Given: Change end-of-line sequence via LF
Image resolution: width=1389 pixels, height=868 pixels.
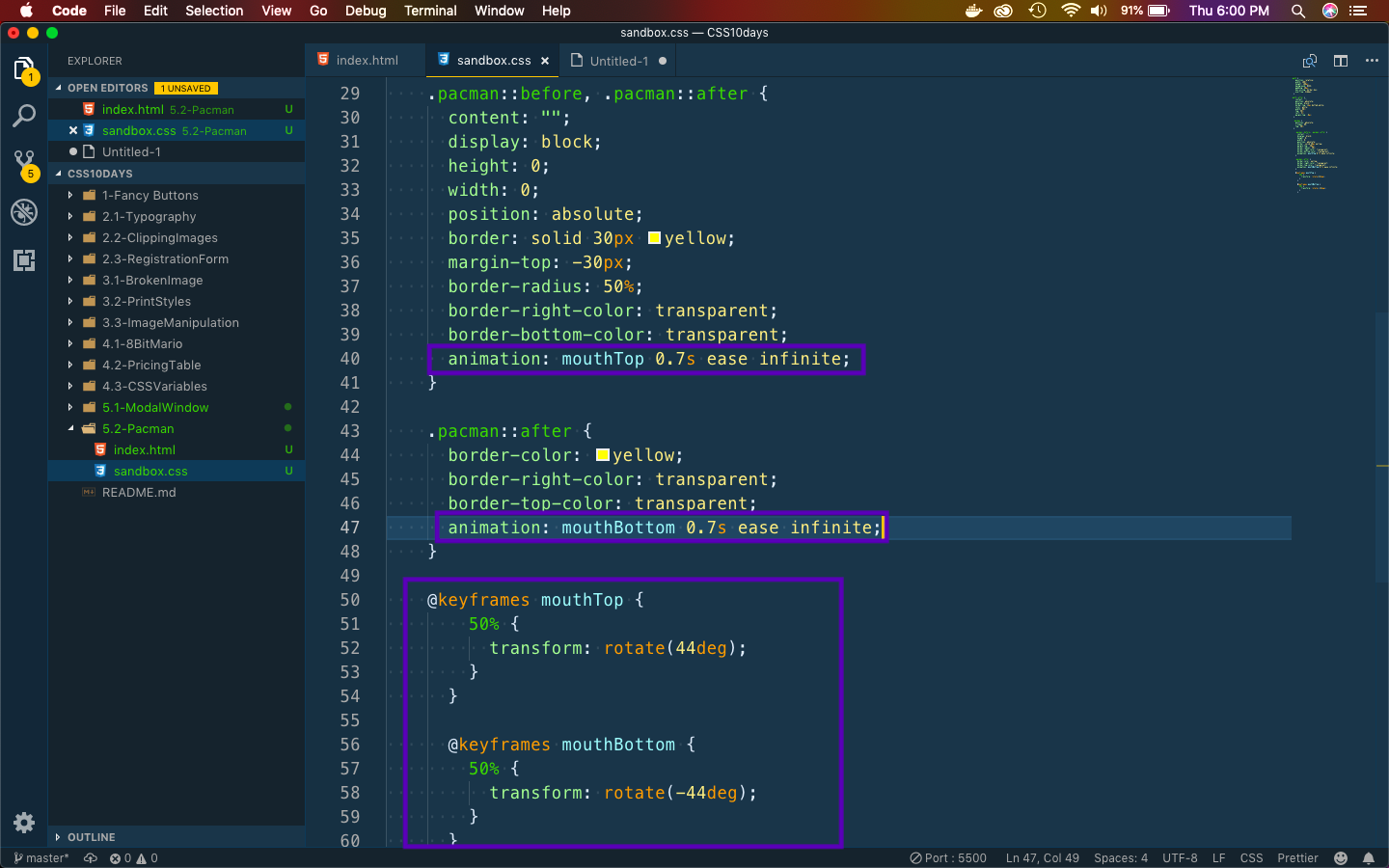Looking at the screenshot, I should click(x=1218, y=858).
